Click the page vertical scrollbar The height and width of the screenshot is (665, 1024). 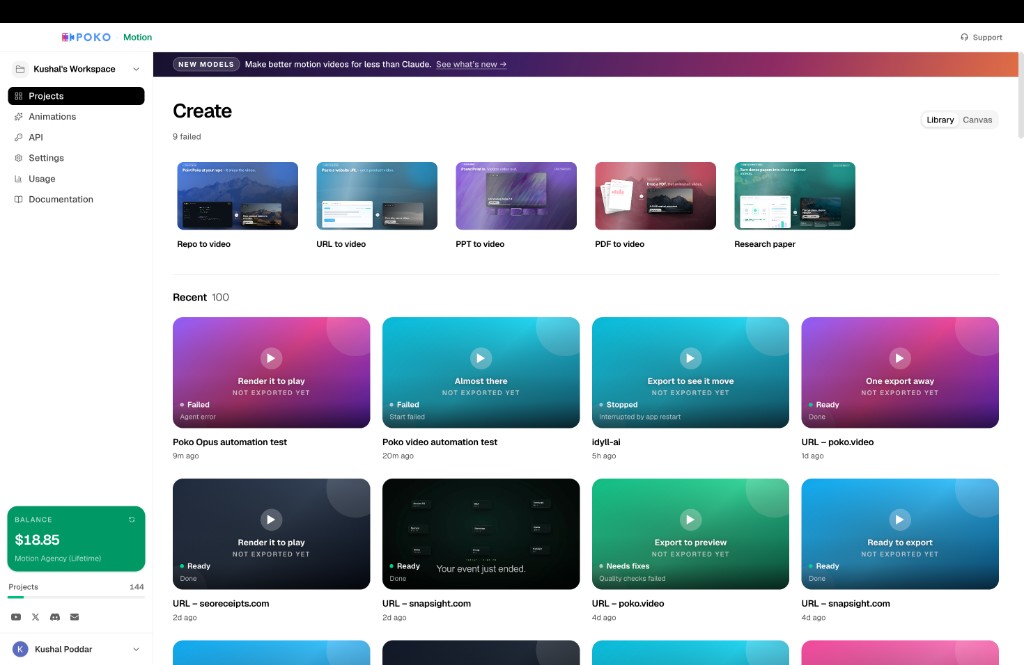1020,95
